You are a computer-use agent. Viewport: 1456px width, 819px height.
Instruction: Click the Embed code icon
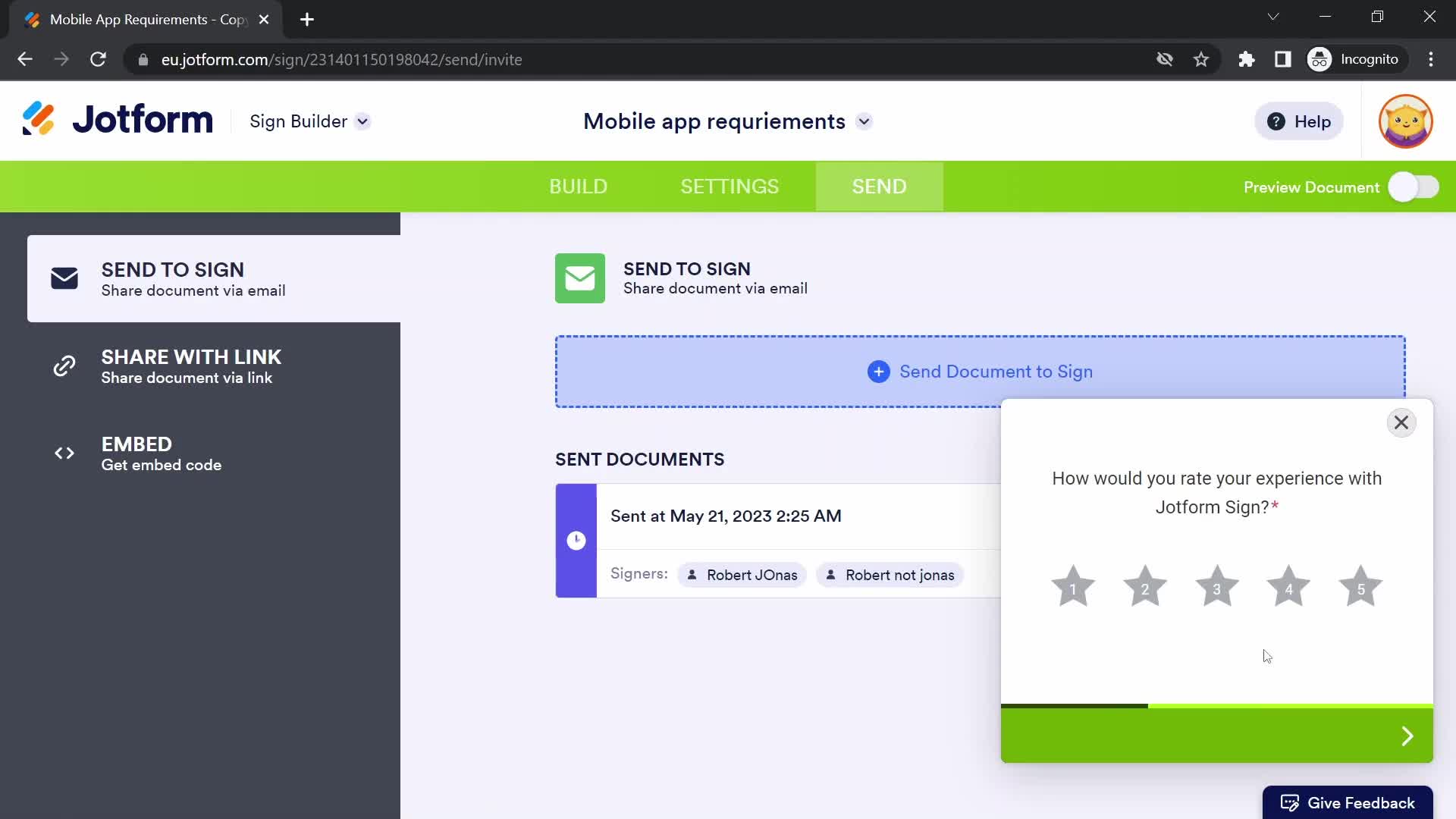click(63, 452)
